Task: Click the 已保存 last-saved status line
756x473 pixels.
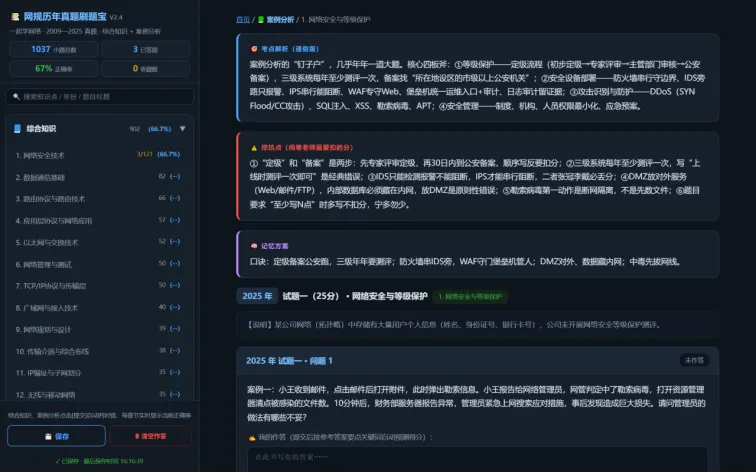Action: 99,461
